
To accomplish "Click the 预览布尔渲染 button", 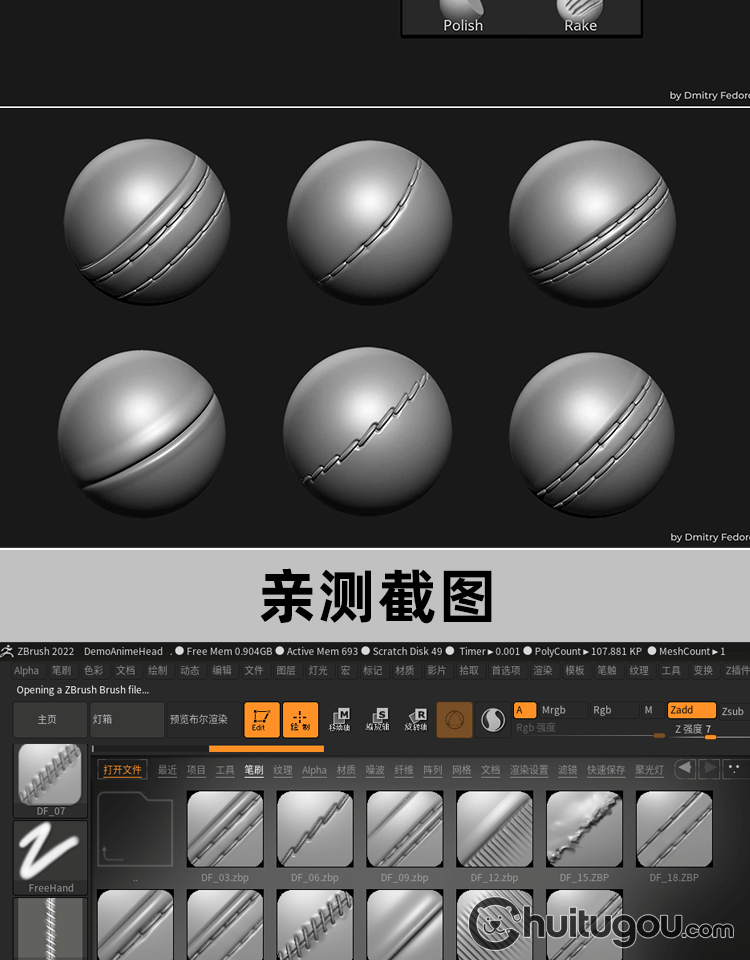I will coord(204,719).
